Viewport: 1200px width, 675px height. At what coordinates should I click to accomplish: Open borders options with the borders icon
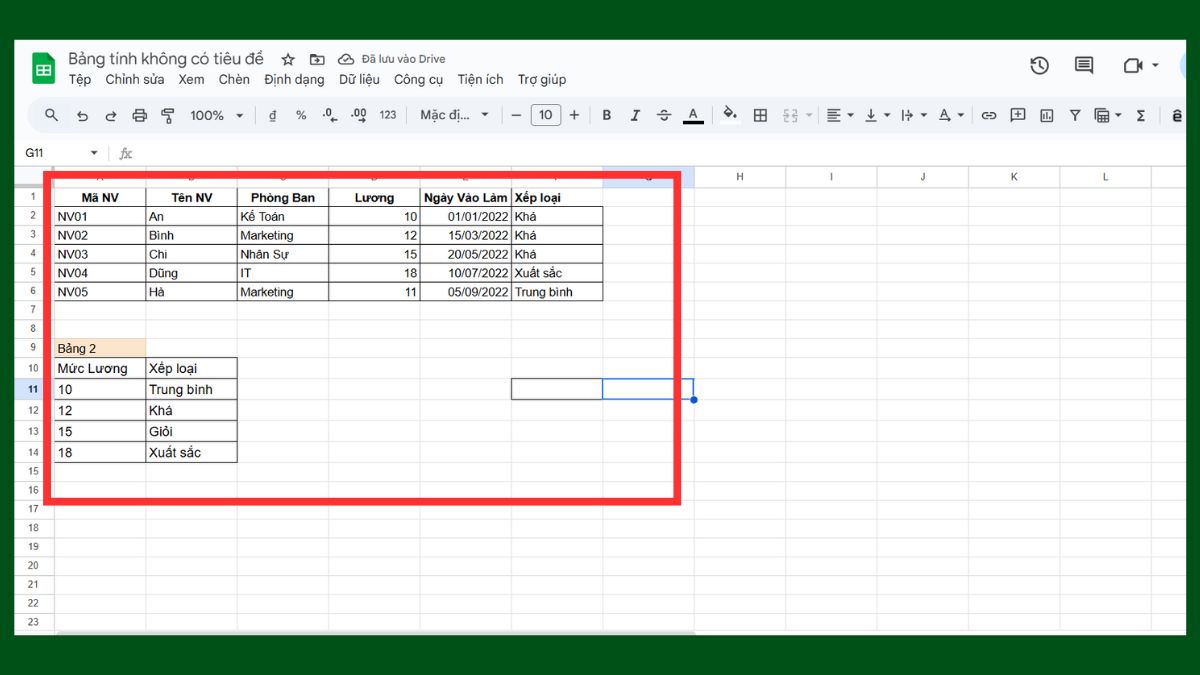pyautogui.click(x=759, y=114)
